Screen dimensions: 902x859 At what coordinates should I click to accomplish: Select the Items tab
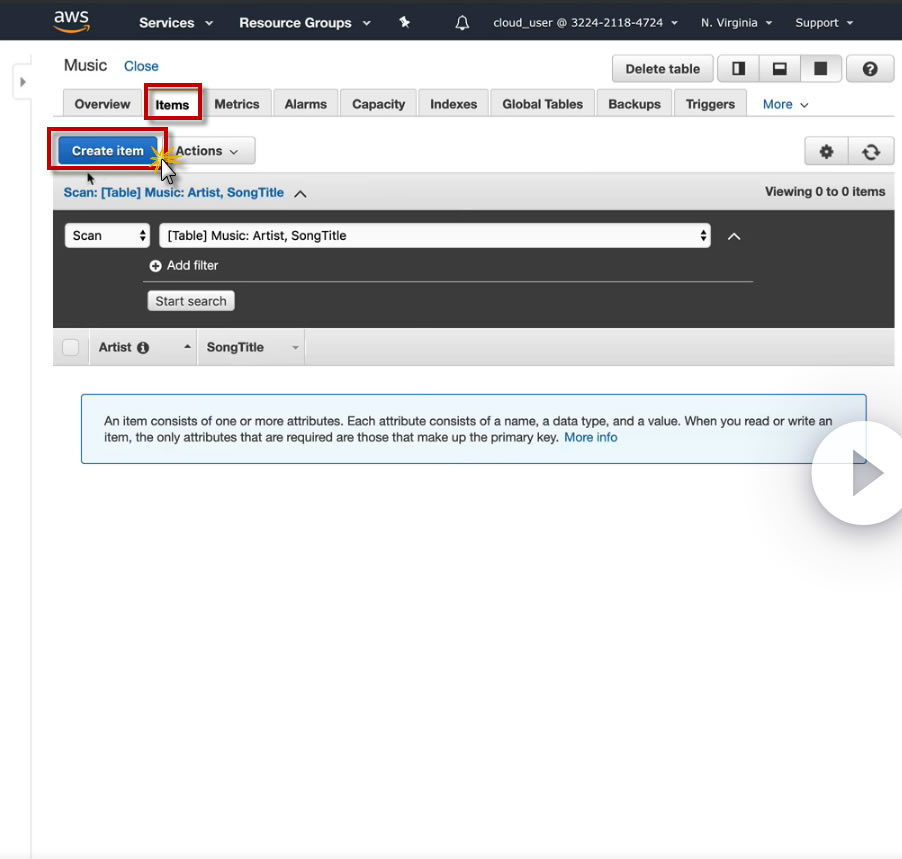[172, 105]
